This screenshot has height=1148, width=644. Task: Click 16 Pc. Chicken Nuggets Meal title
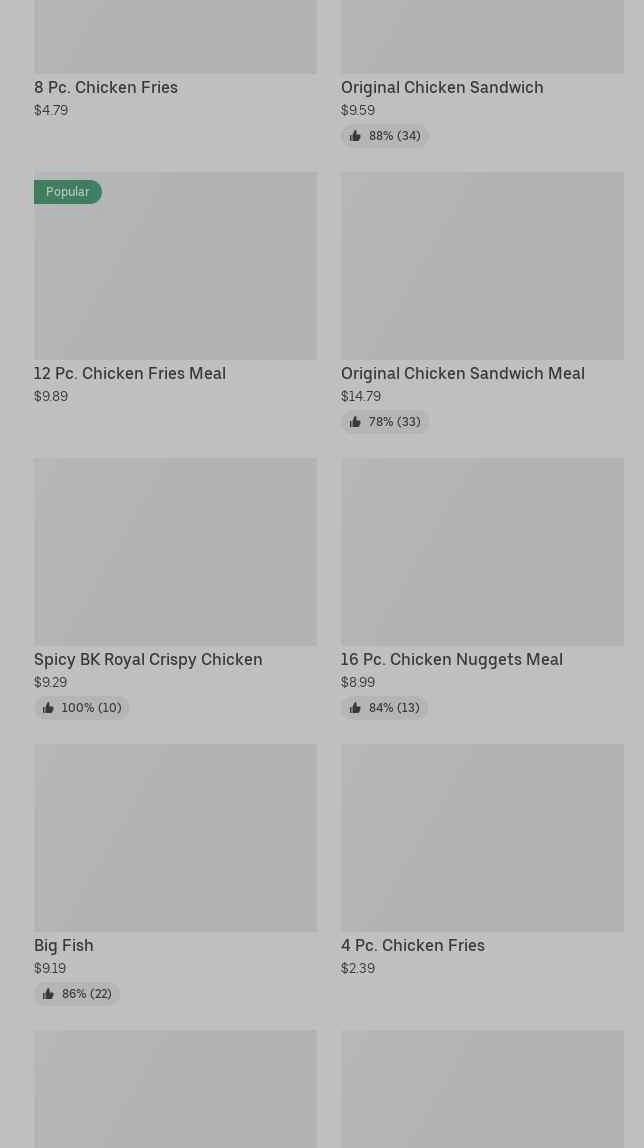coord(452,659)
